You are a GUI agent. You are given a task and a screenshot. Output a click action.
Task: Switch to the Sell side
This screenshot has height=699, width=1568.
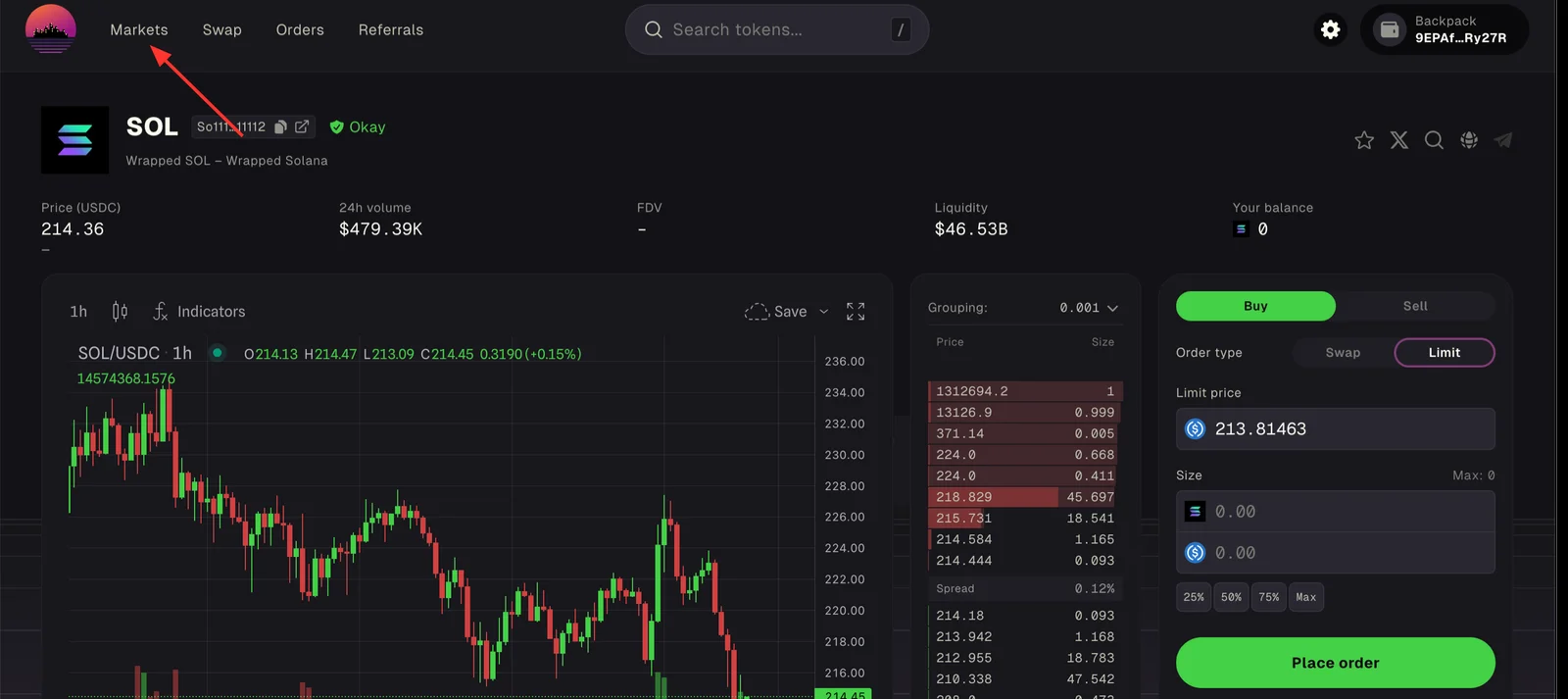[1415, 306]
